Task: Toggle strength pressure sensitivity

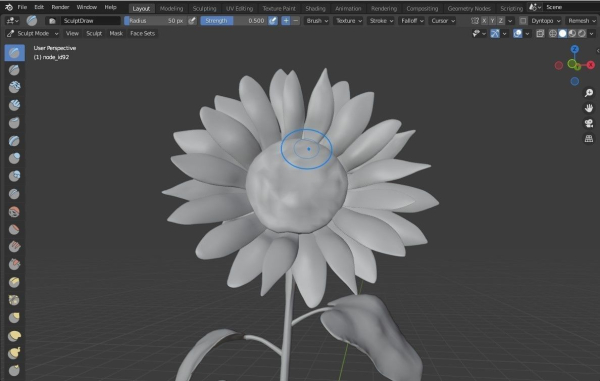Action: point(273,21)
